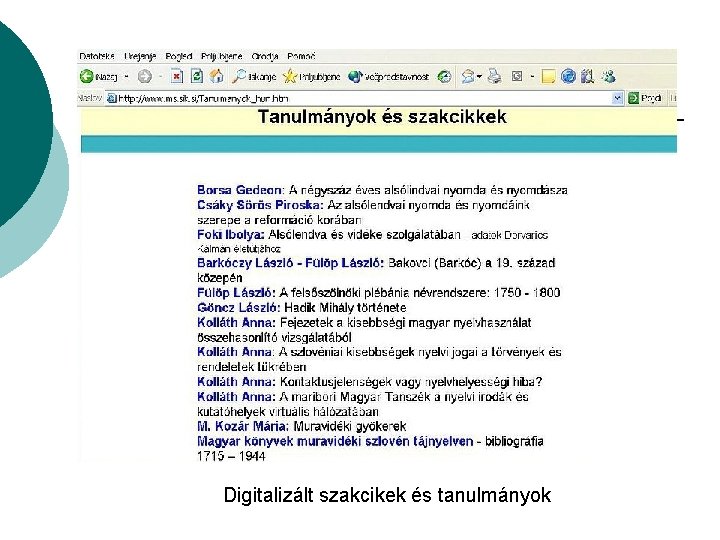Image resolution: width=720 pixels, height=540 pixels.
Task: Click the yellow note toolbar icon
Action: click(x=548, y=76)
